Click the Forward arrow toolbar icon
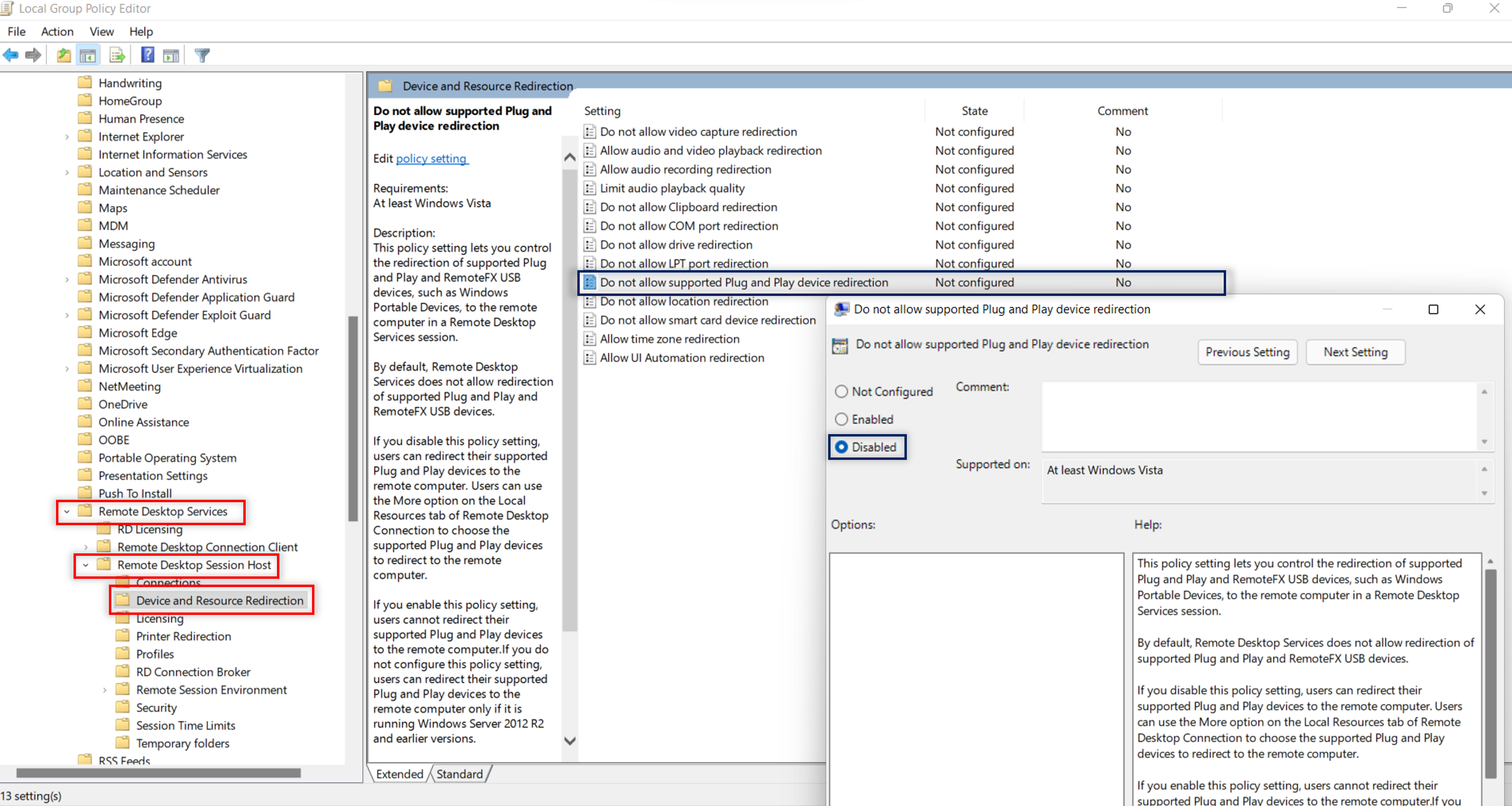 [33, 55]
